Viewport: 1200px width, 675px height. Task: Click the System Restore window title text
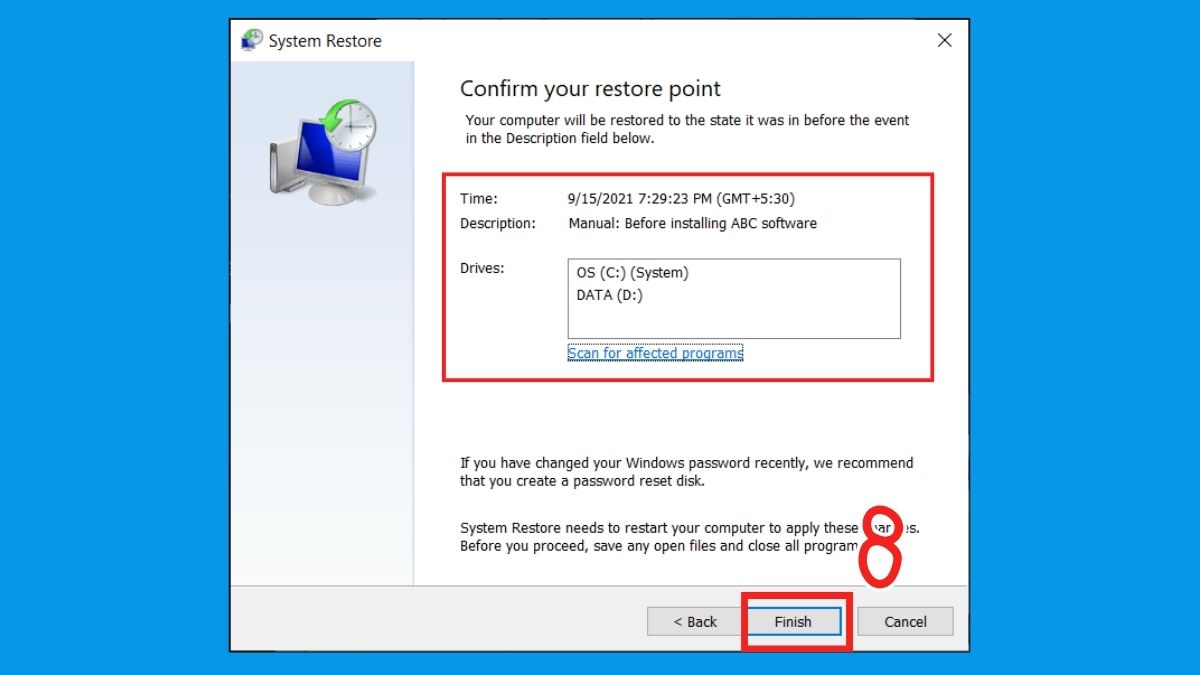[x=325, y=40]
